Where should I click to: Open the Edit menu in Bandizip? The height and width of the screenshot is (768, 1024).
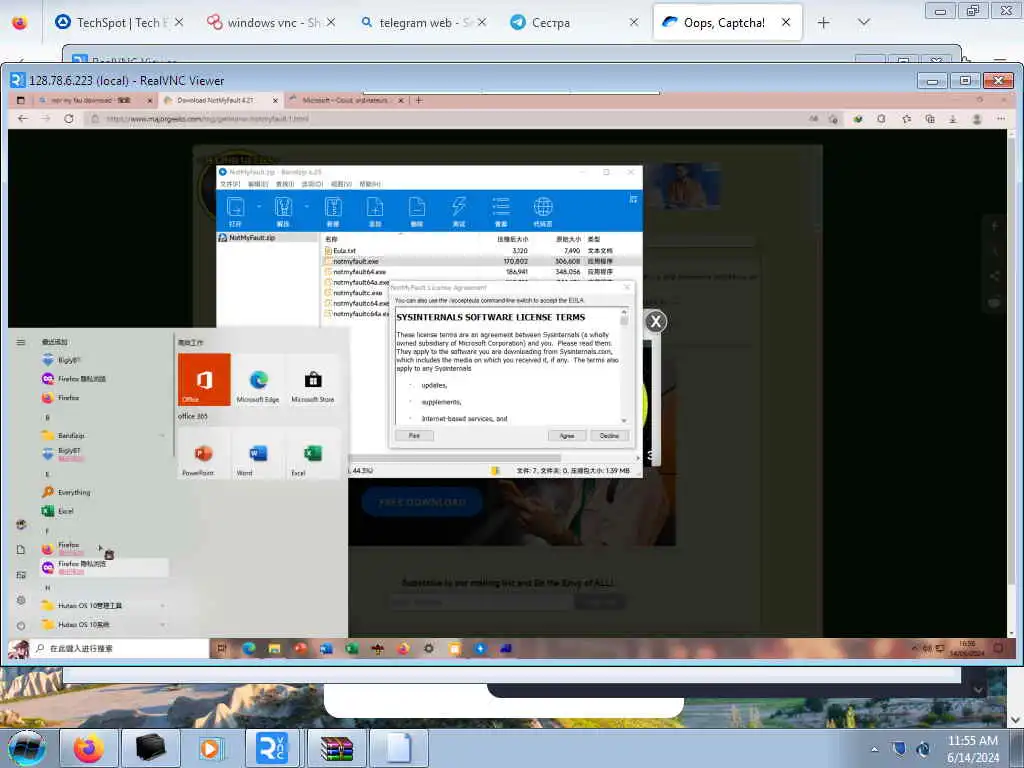pyautogui.click(x=258, y=184)
